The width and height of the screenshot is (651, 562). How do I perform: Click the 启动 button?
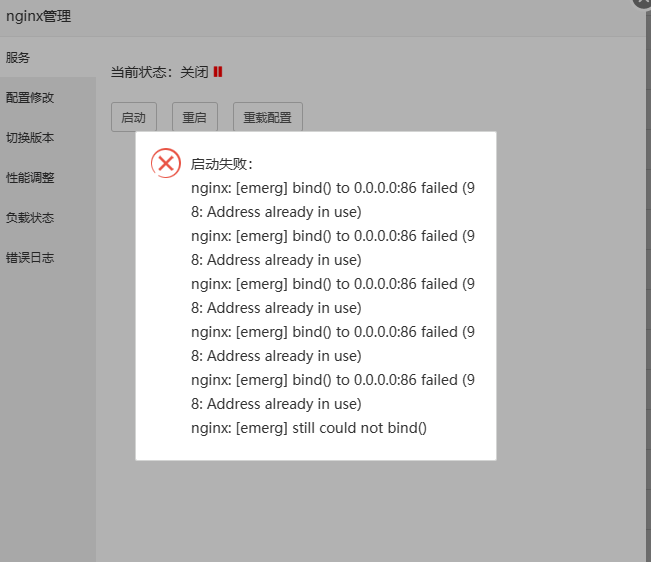(x=134, y=117)
